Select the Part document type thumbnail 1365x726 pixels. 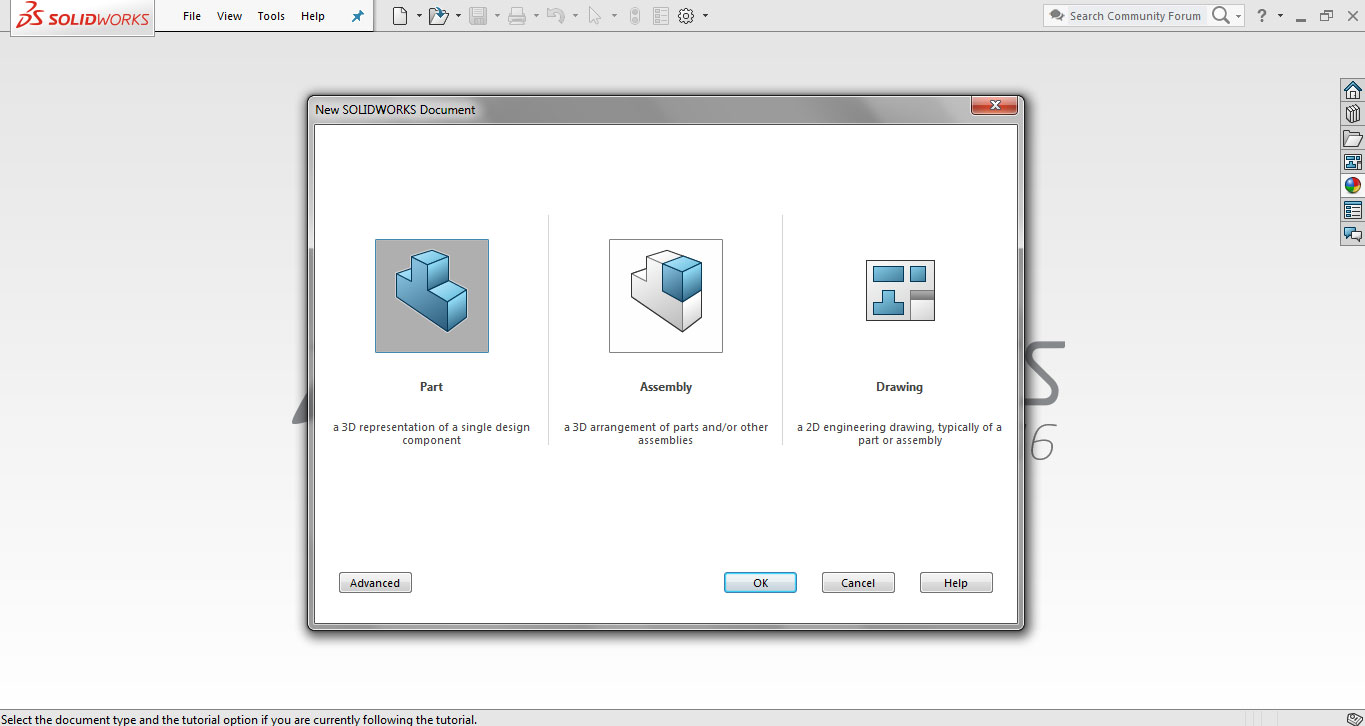click(x=432, y=296)
